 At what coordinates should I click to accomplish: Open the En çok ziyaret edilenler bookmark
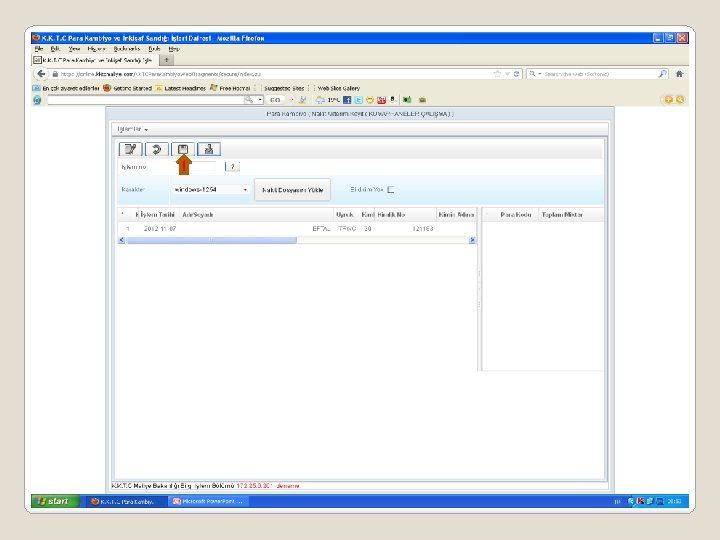click(67, 88)
